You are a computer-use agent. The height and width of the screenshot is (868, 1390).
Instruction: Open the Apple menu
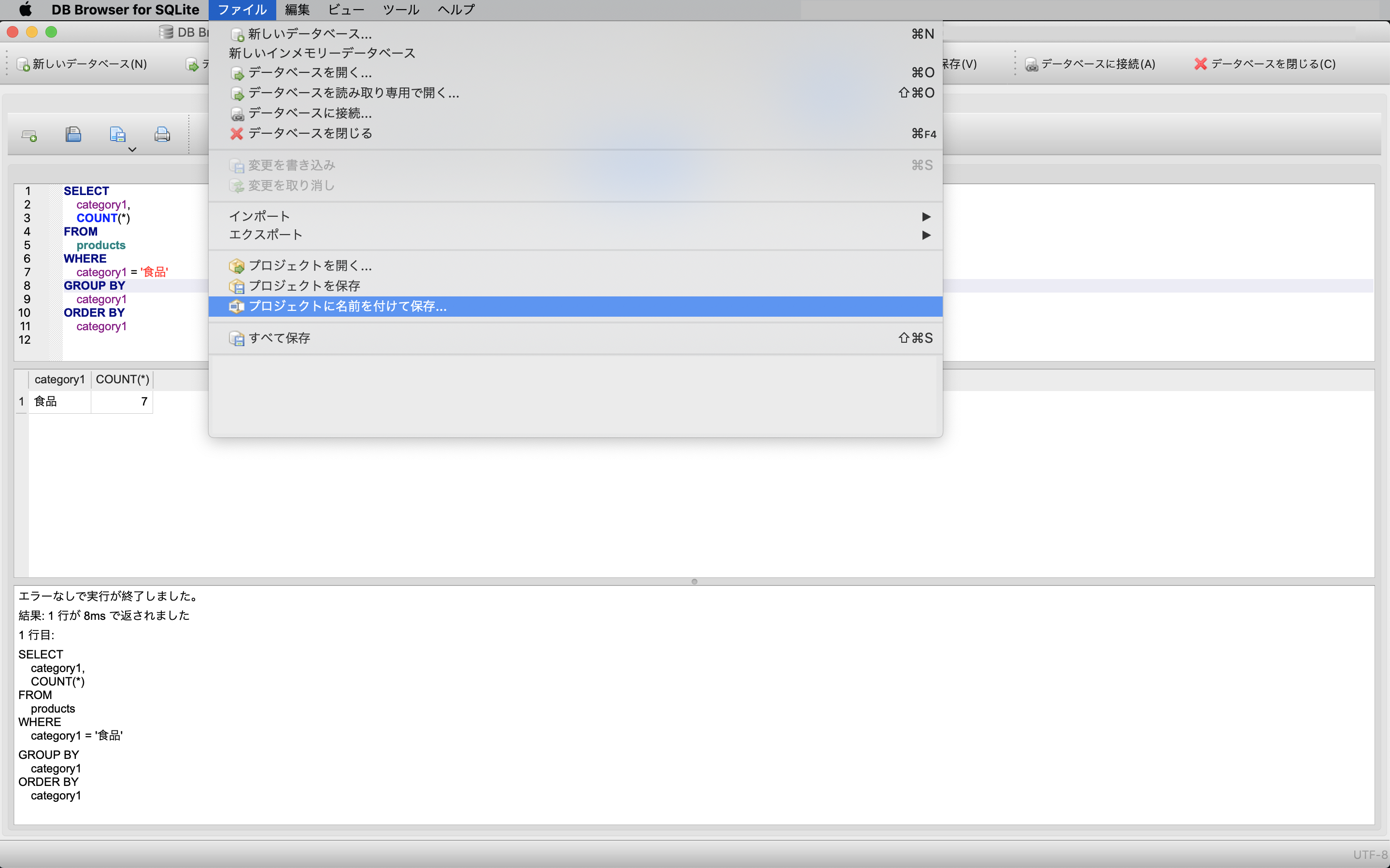click(x=25, y=10)
